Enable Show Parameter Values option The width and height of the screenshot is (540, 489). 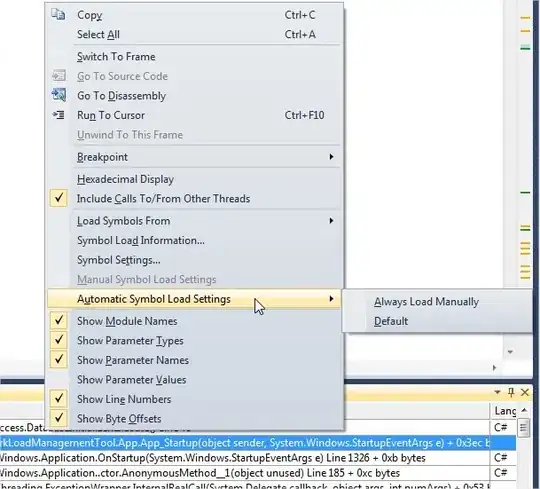(132, 379)
